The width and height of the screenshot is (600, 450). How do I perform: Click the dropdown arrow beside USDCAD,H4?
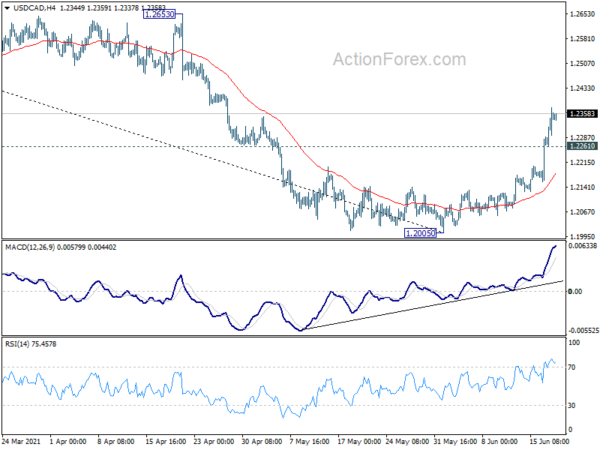pos(7,8)
